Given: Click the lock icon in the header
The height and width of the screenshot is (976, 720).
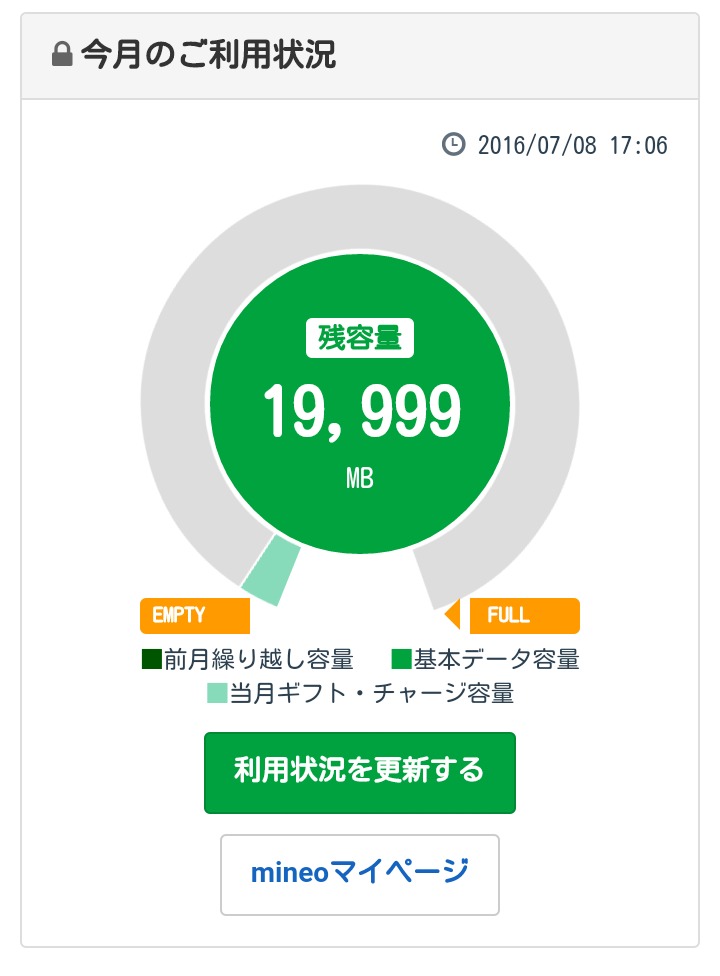Looking at the screenshot, I should 62,56.
